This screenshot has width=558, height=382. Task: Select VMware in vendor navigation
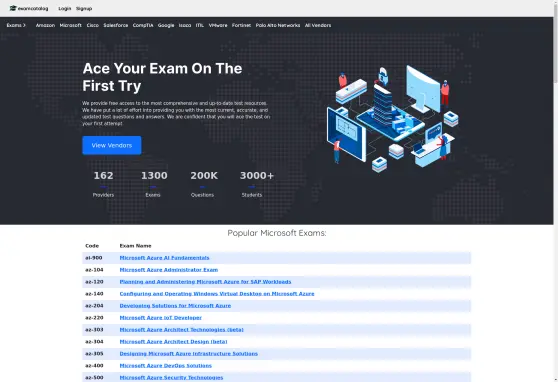218,25
